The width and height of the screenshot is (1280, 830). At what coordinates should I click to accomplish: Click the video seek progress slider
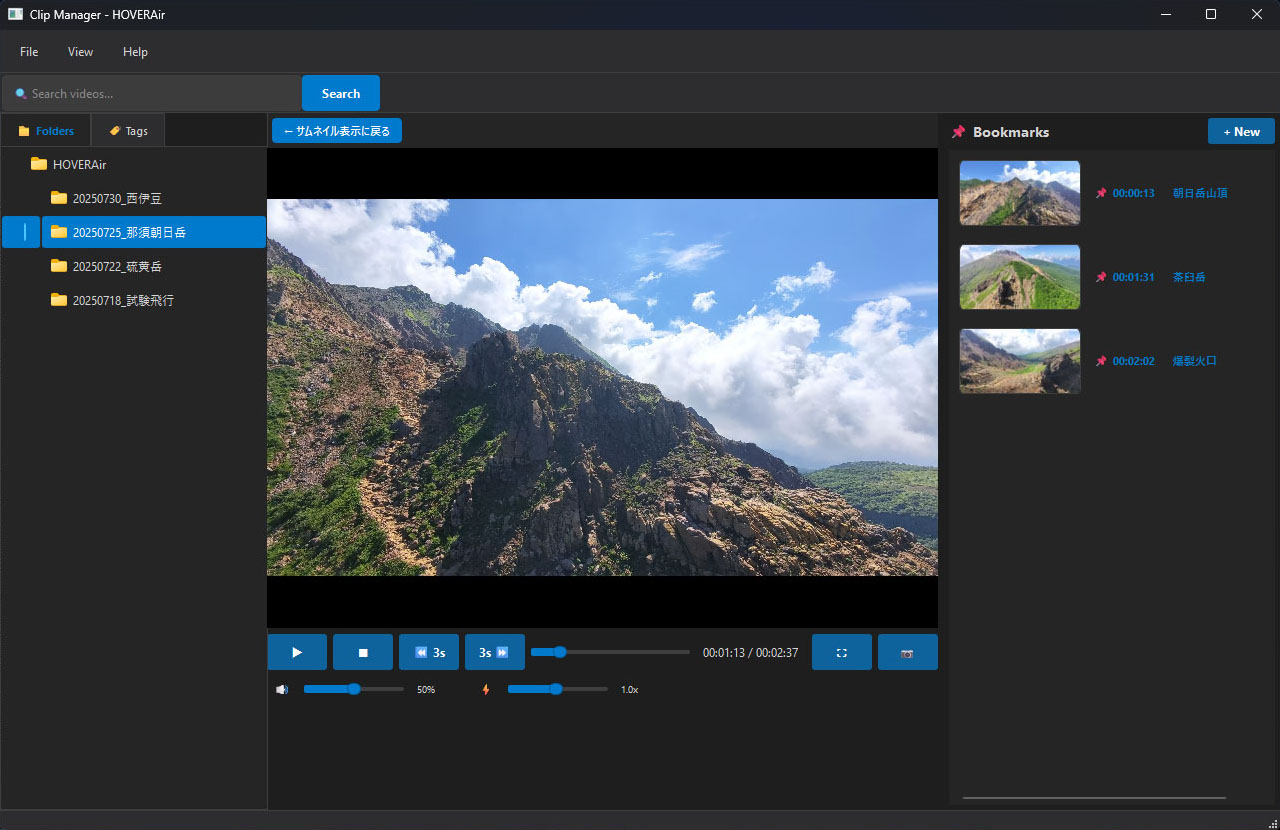(x=610, y=652)
